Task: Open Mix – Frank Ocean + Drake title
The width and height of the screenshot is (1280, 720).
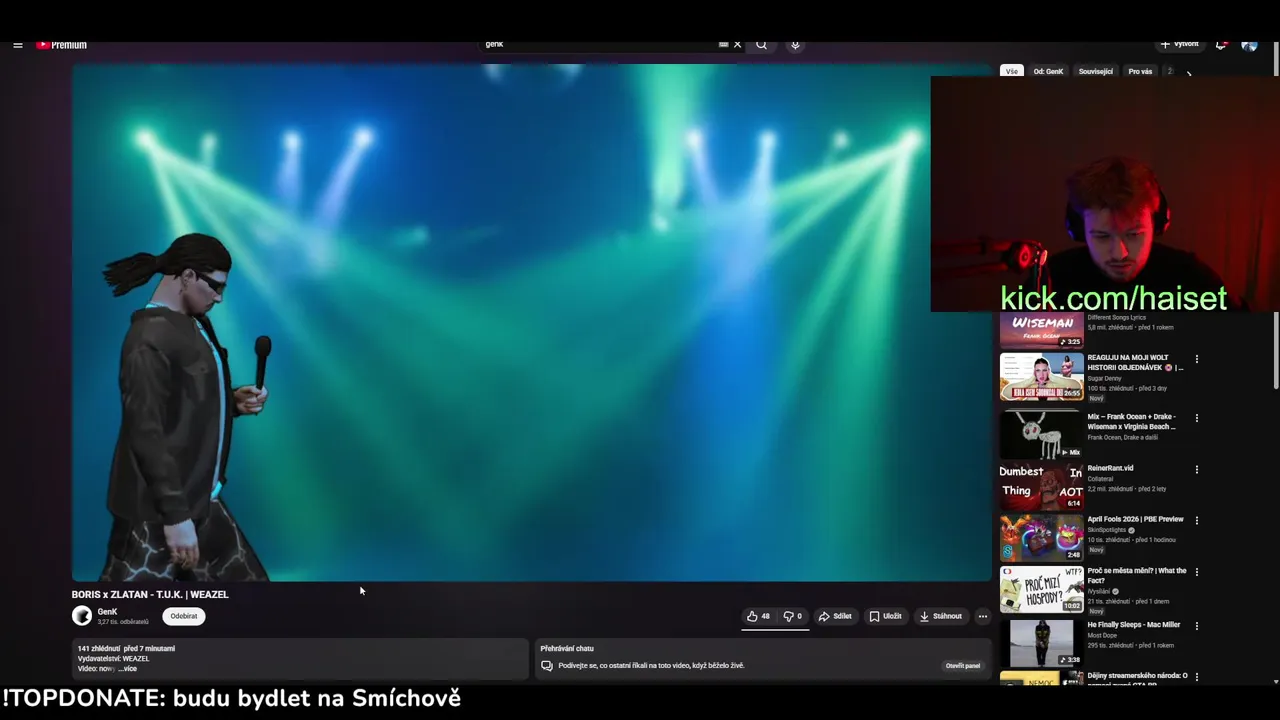Action: pos(1132,422)
